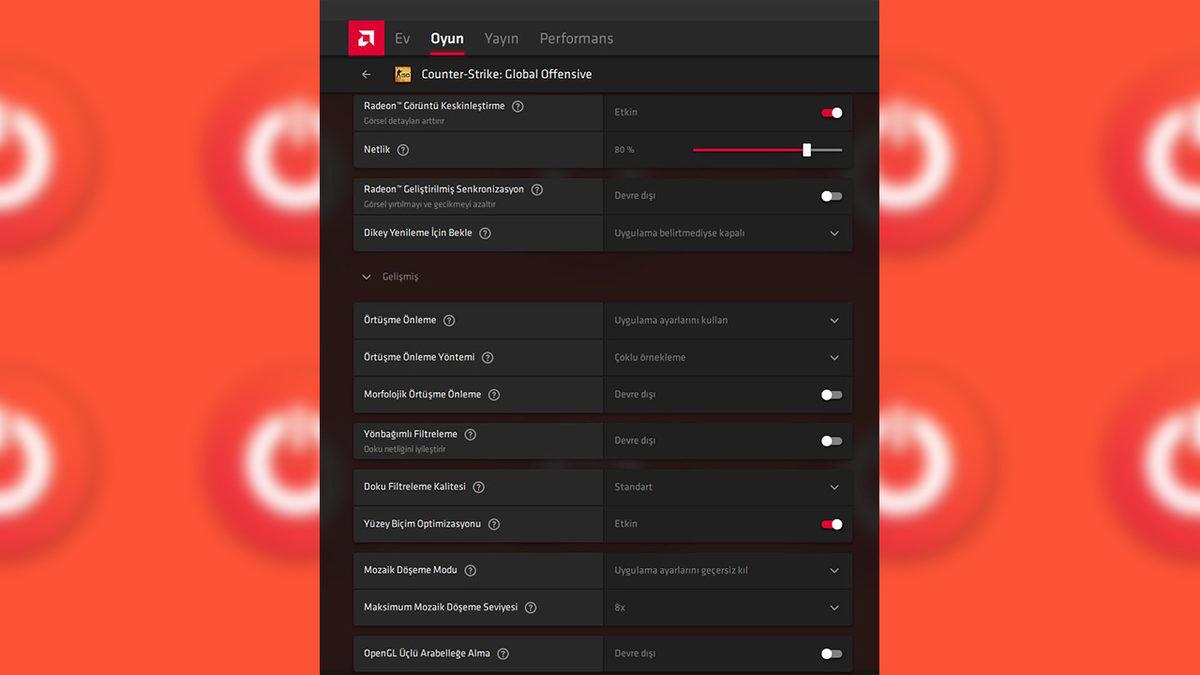The height and width of the screenshot is (675, 1200).
Task: Change Maksimum Mozaik Döşeme Seviyesi from 8x
Action: point(834,607)
